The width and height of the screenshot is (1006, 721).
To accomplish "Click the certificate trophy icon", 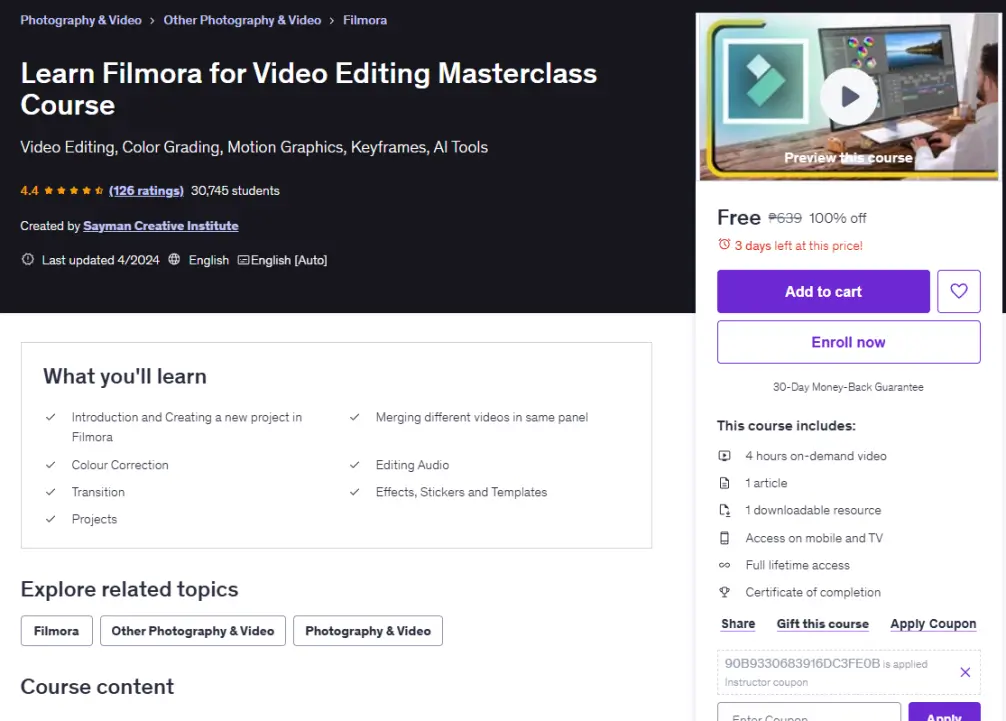I will 724,592.
